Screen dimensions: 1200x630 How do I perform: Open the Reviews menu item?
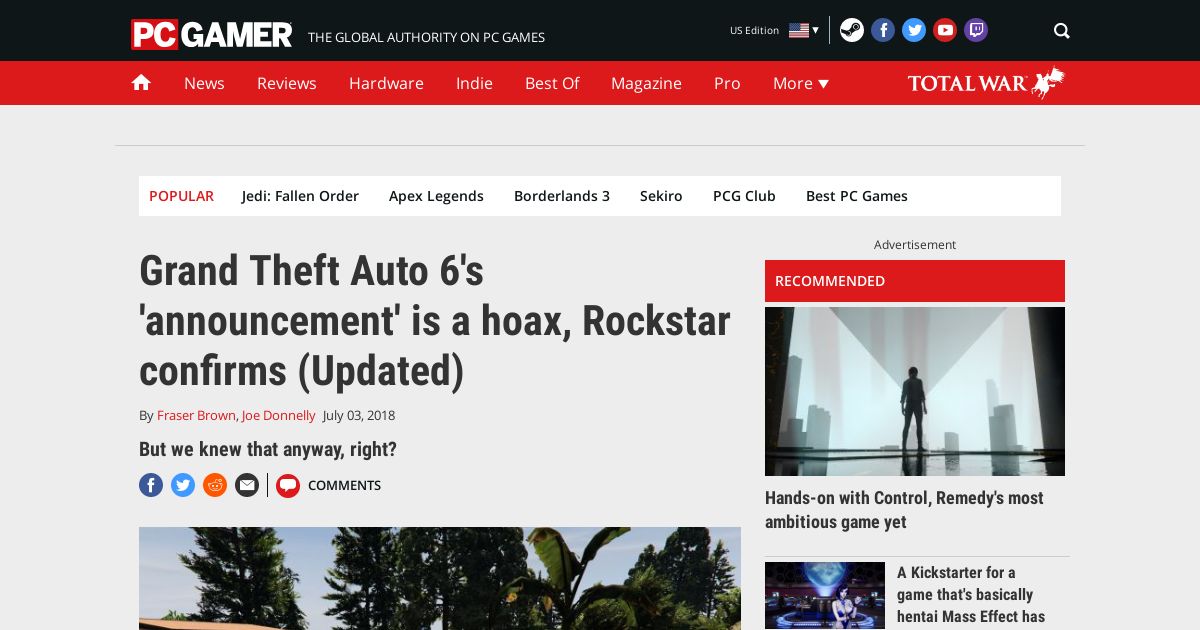[286, 83]
